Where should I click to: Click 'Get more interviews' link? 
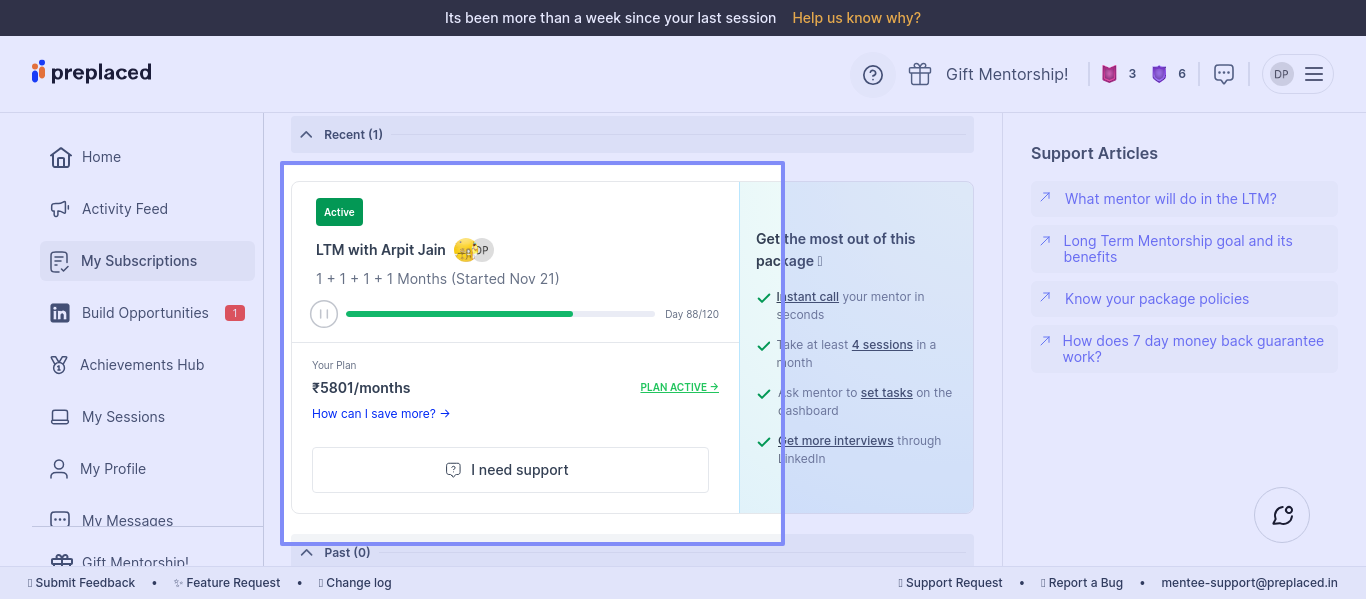836,441
